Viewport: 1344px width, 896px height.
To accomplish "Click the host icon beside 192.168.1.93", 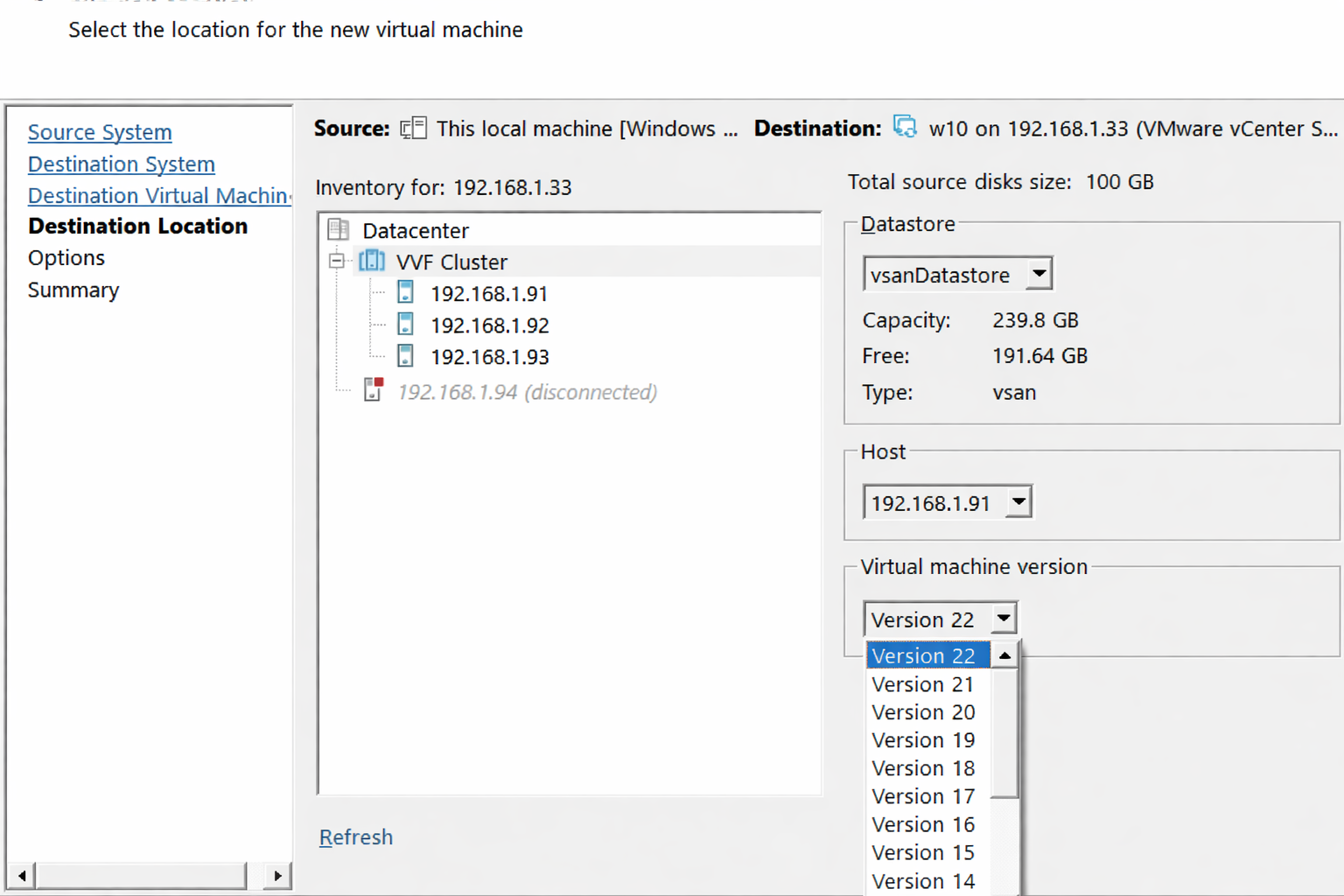I will [x=405, y=356].
